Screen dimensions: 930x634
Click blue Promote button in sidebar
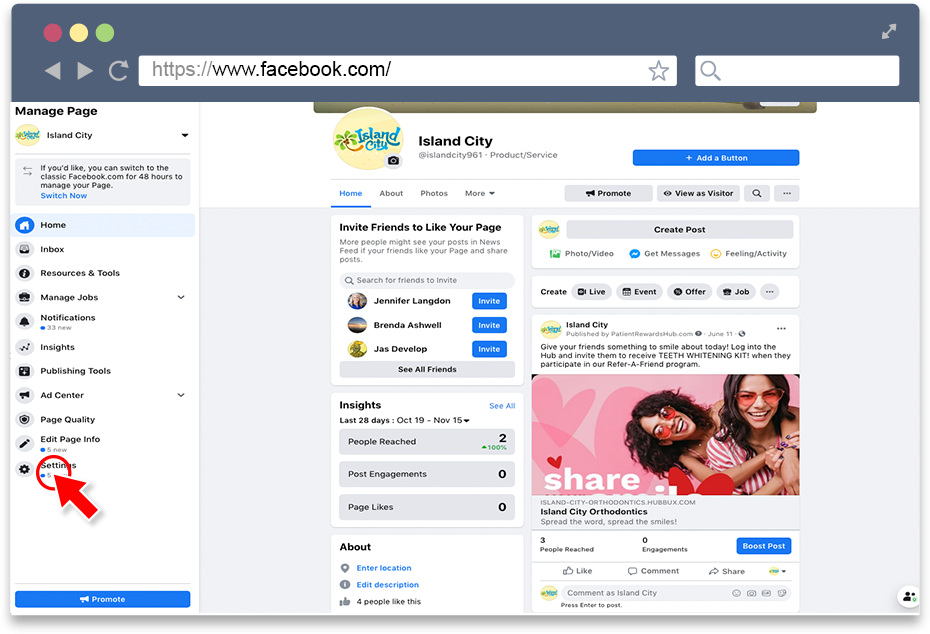(x=103, y=600)
